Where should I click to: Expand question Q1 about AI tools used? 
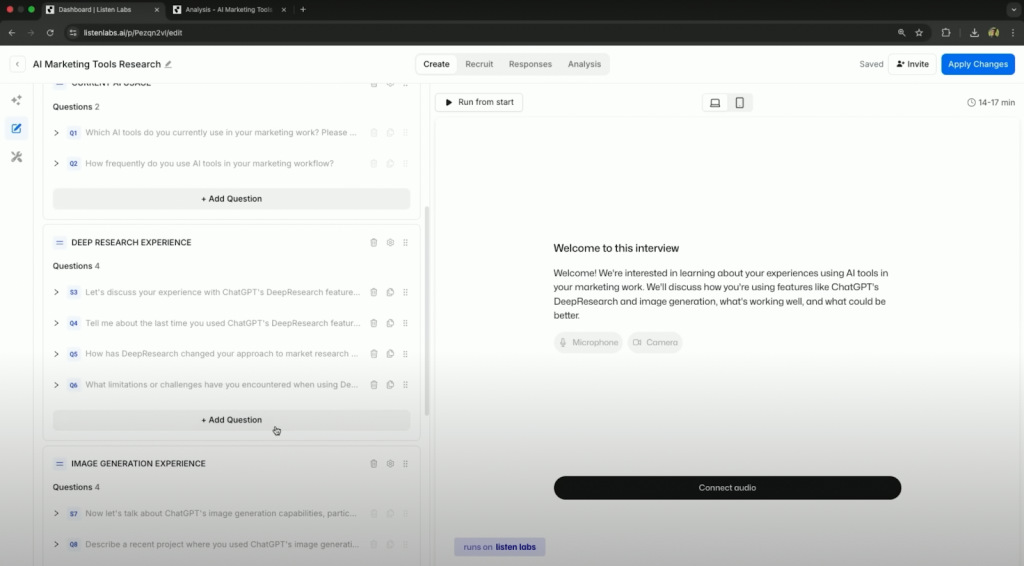pos(57,133)
